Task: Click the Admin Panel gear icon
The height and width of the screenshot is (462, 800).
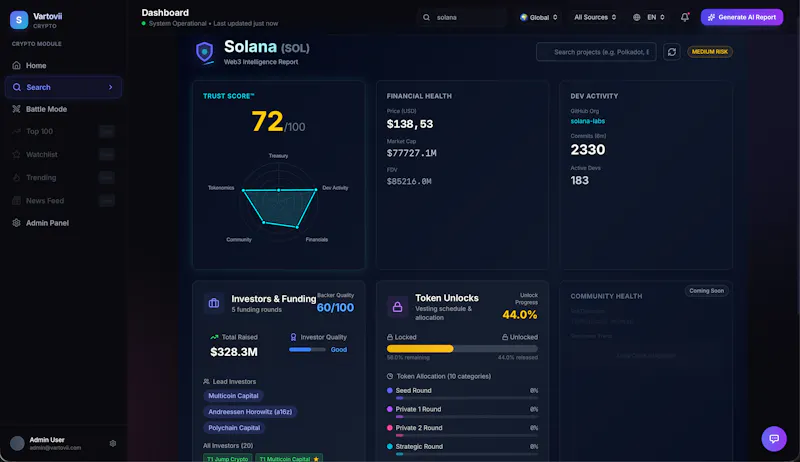Action: (16, 223)
